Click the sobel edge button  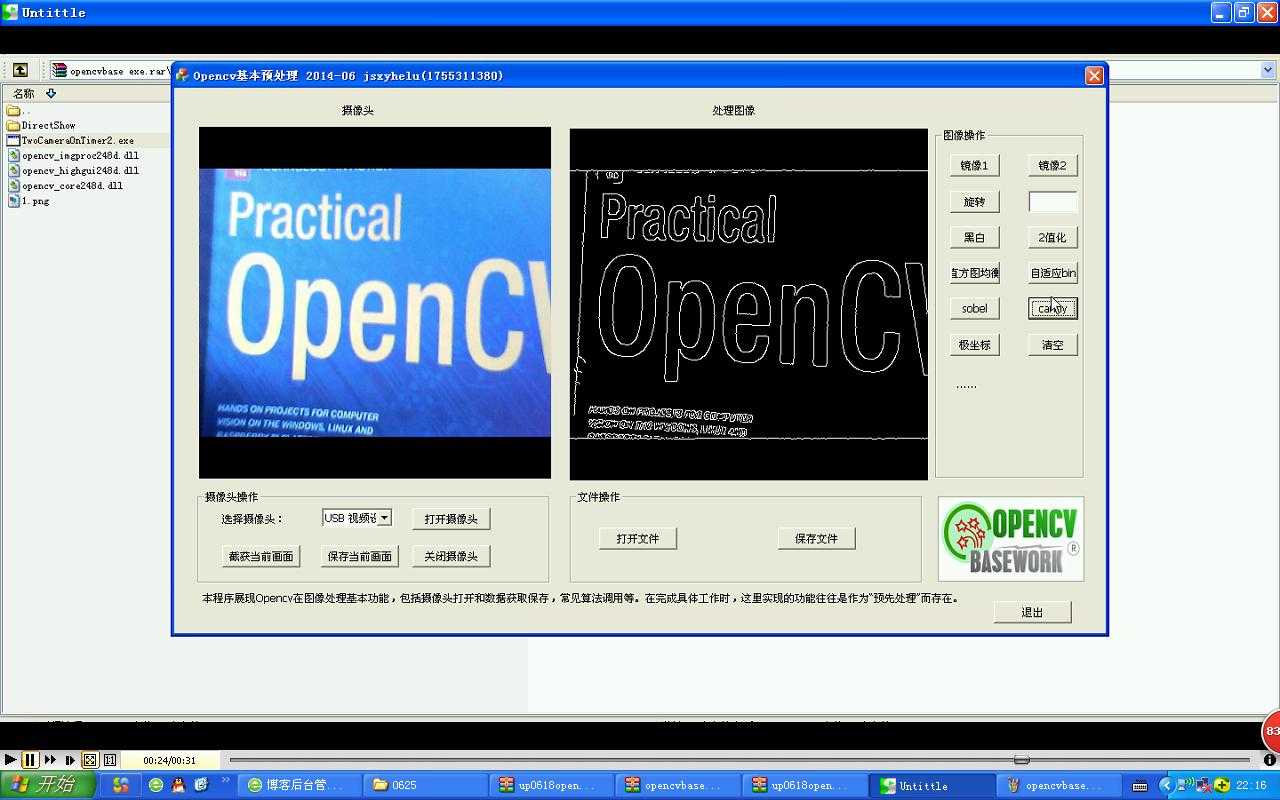[x=974, y=309]
